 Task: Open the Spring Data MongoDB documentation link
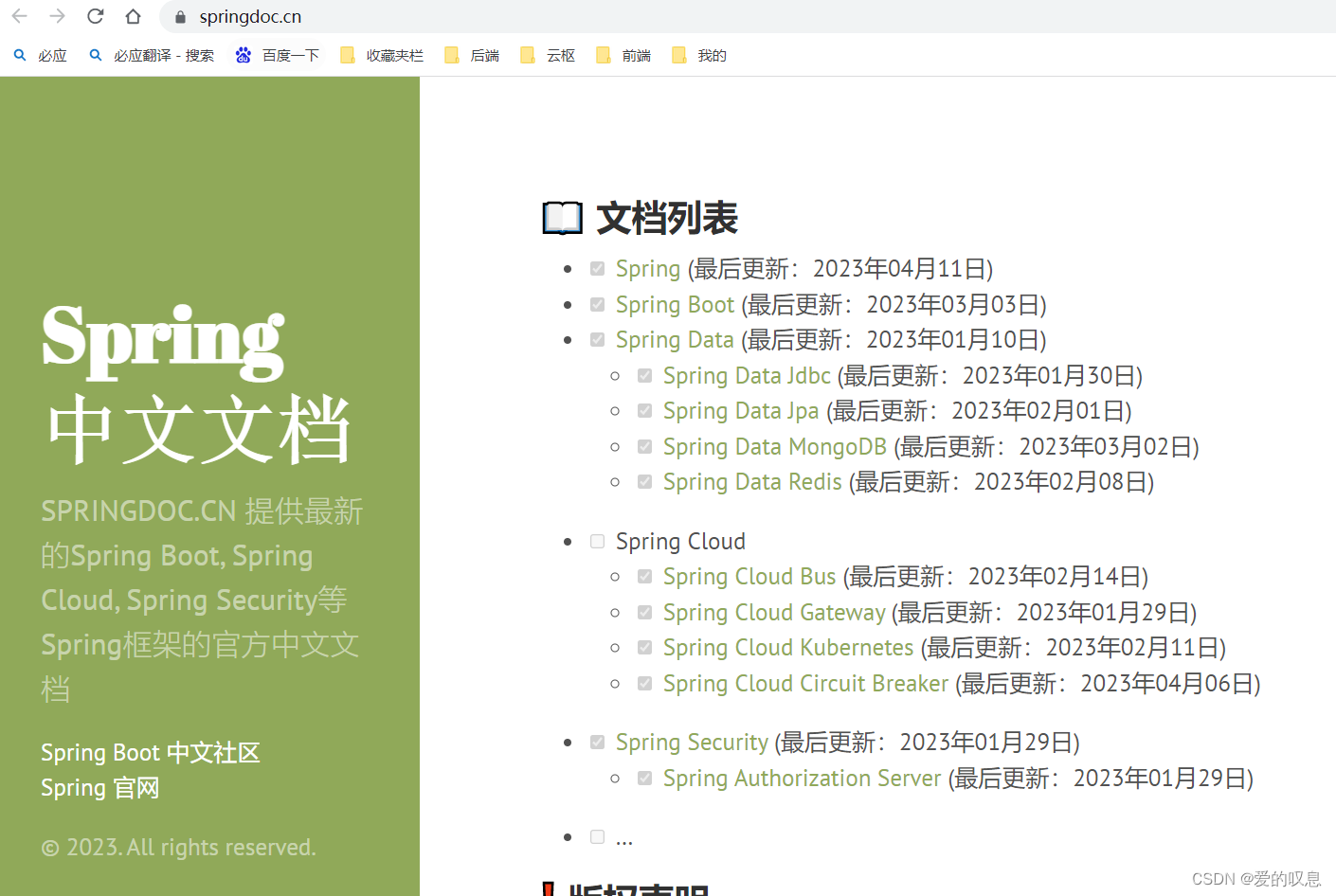click(774, 445)
